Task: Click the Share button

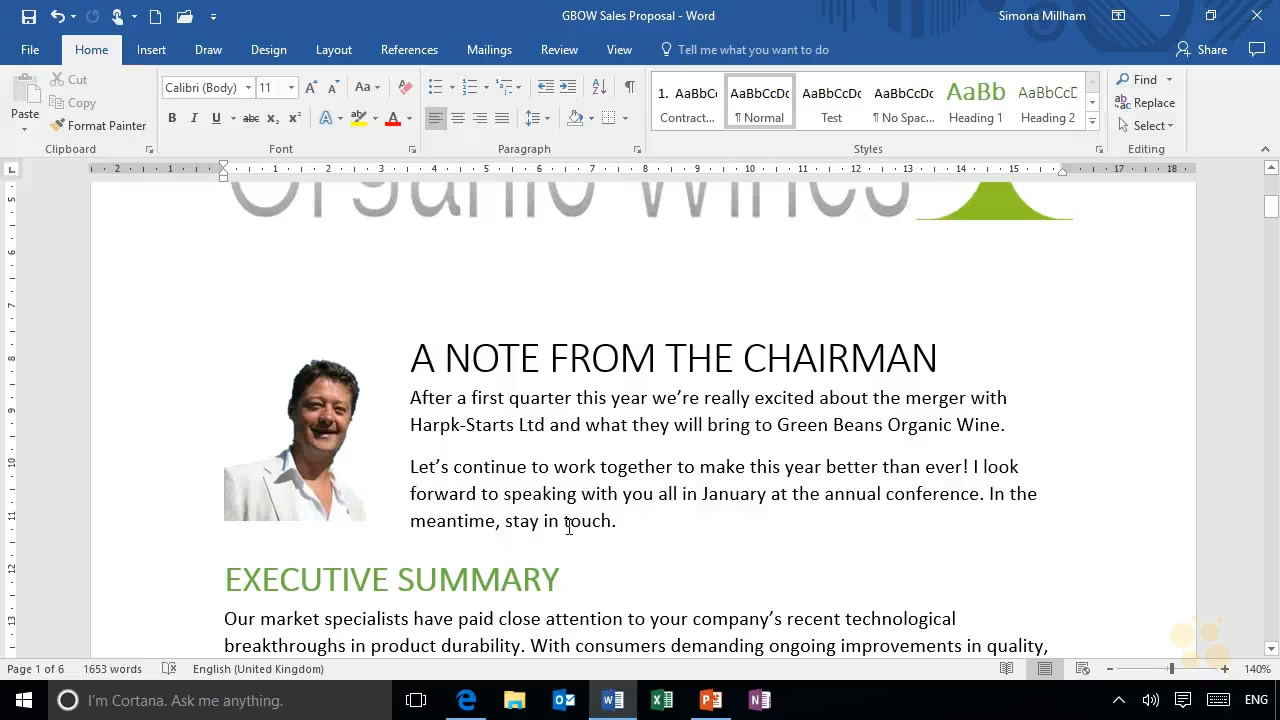Action: [x=1201, y=50]
